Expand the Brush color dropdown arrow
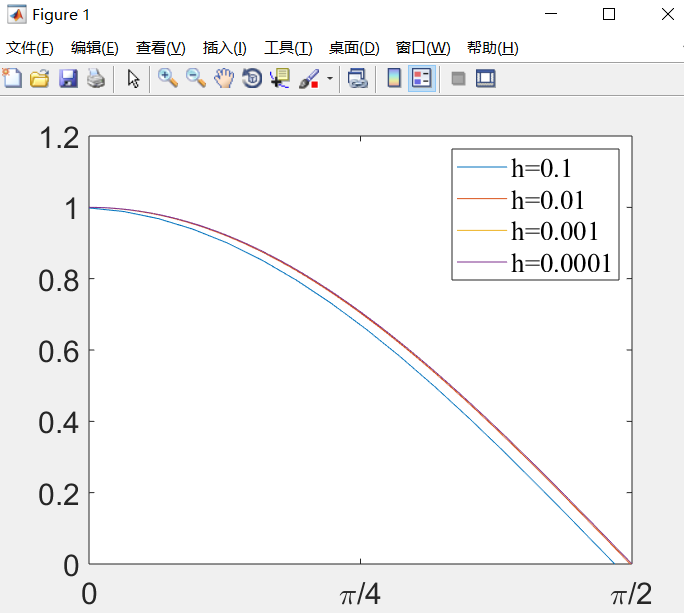684x613 pixels. point(330,79)
